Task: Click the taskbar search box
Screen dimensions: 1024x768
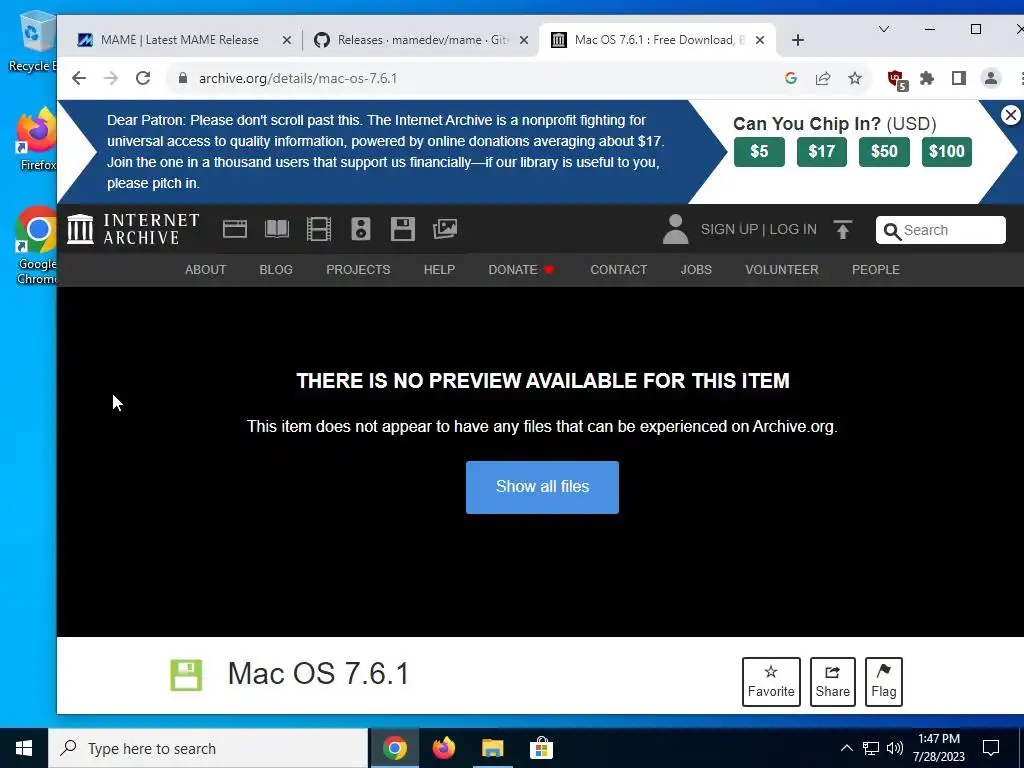Action: tap(208, 748)
